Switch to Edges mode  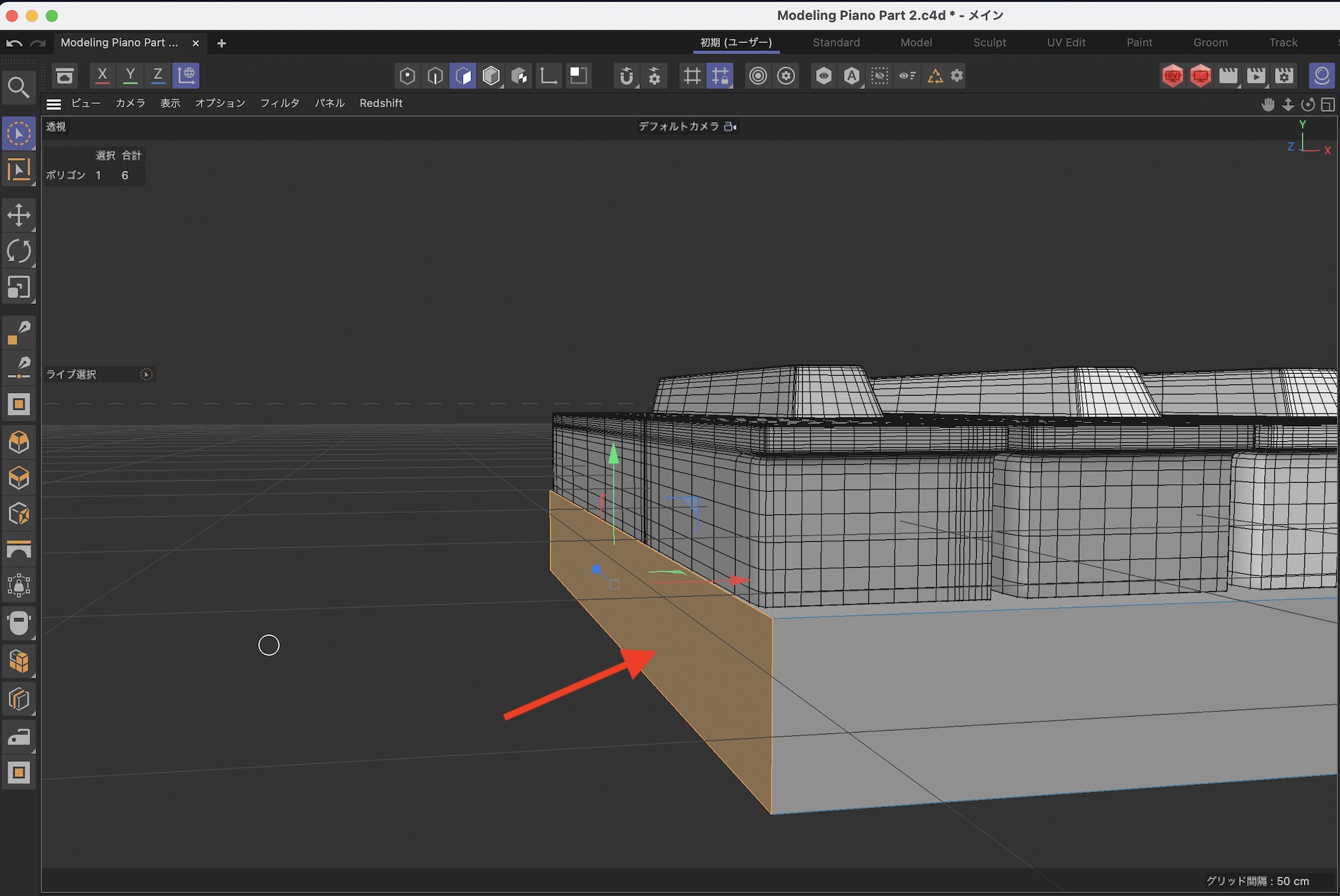click(435, 76)
